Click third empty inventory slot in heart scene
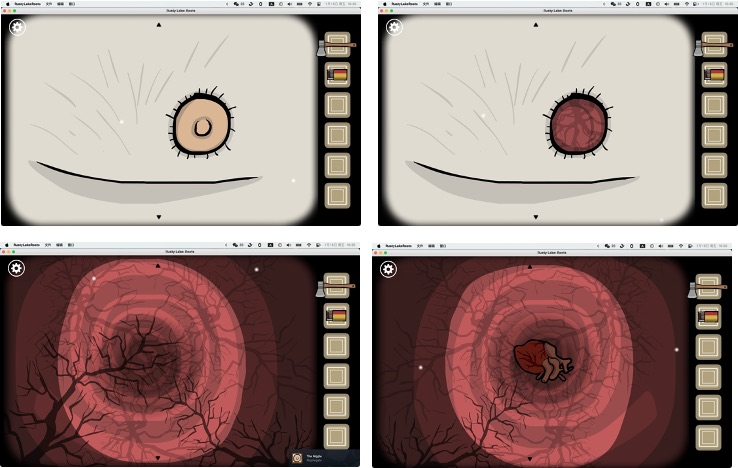Image resolution: width=738 pixels, height=468 pixels. (x=708, y=407)
